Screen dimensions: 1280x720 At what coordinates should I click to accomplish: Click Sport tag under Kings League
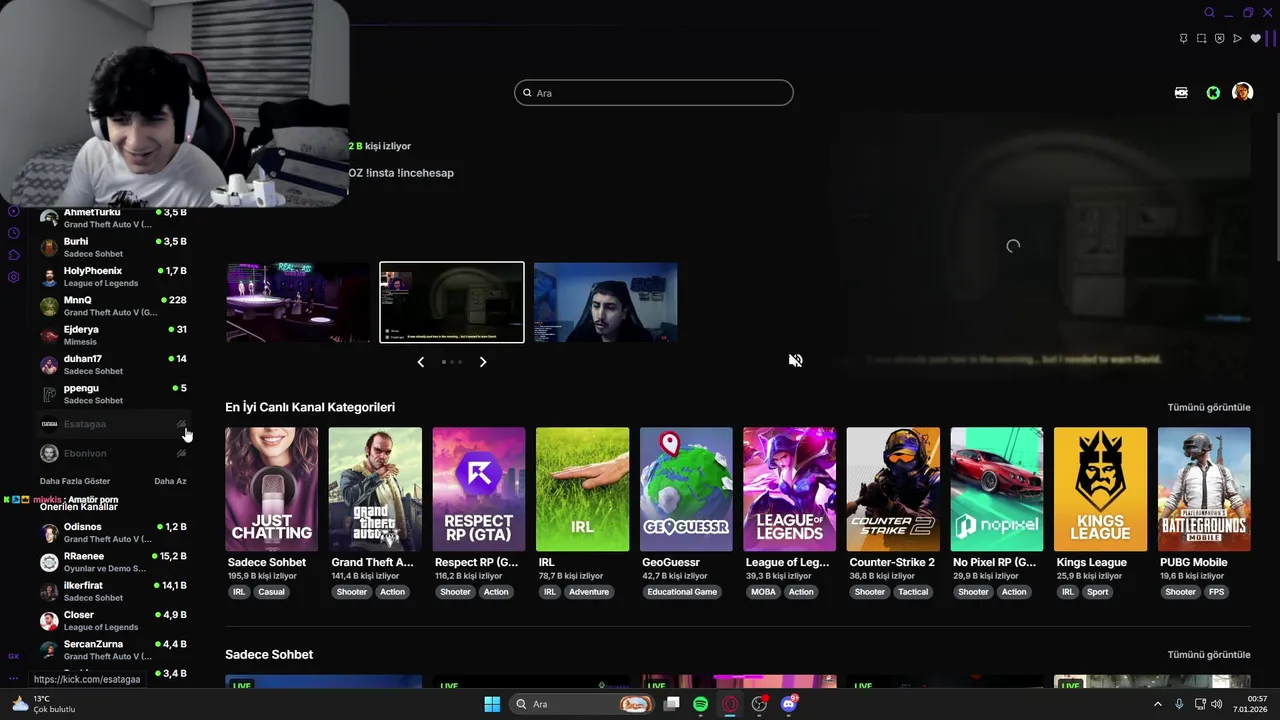tap(1098, 592)
